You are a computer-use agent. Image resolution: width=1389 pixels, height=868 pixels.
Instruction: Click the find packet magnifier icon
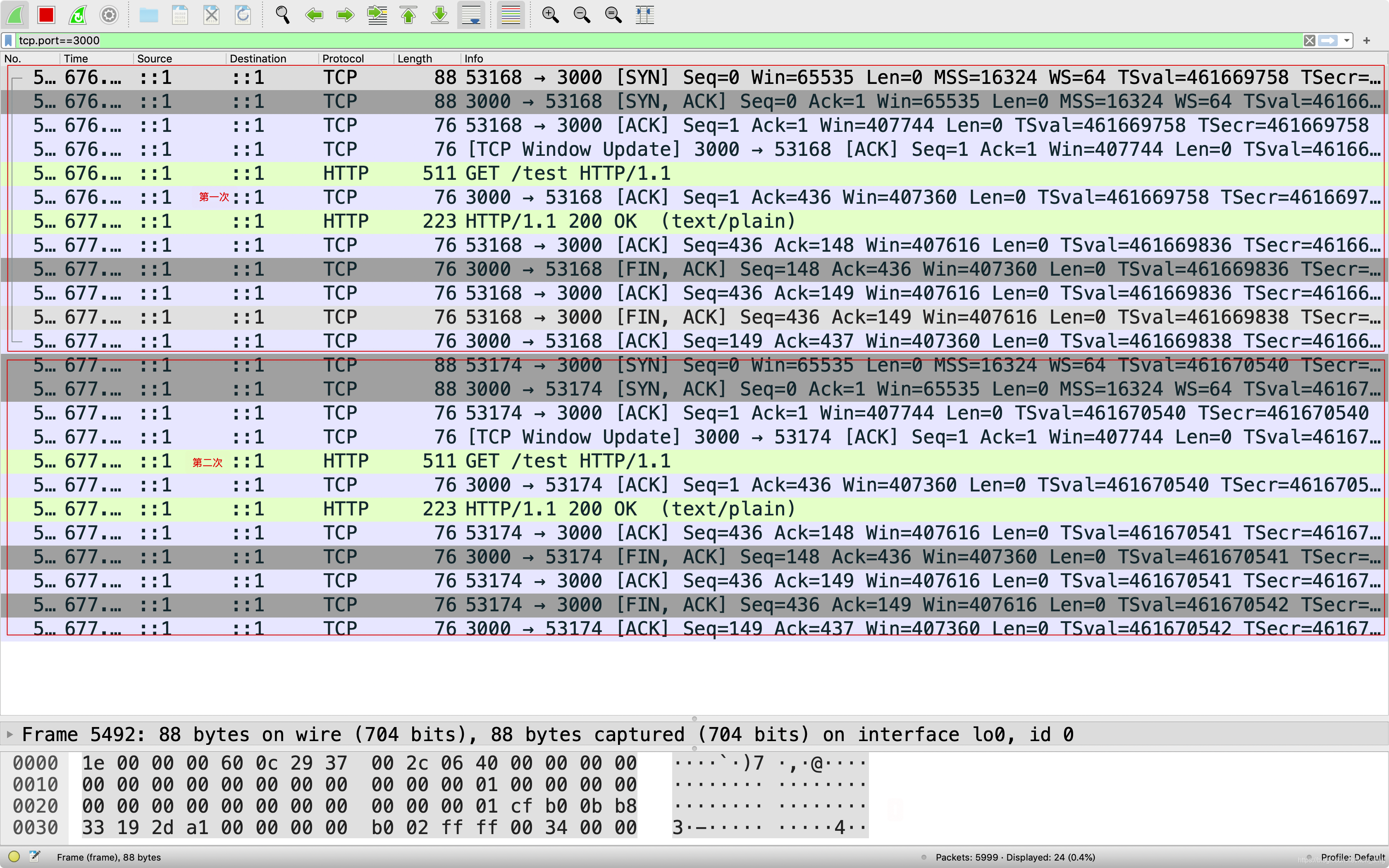[282, 15]
